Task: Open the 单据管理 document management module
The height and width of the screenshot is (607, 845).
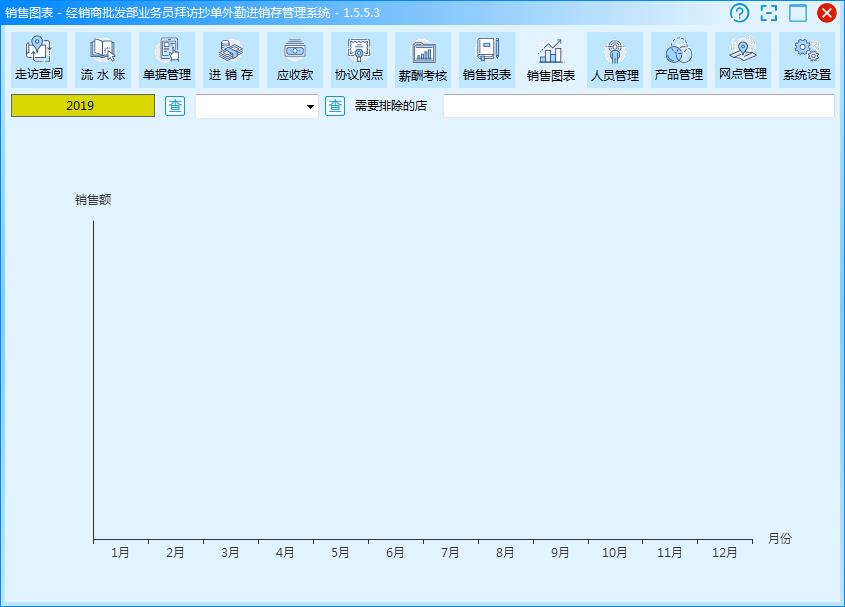Action: tap(167, 60)
